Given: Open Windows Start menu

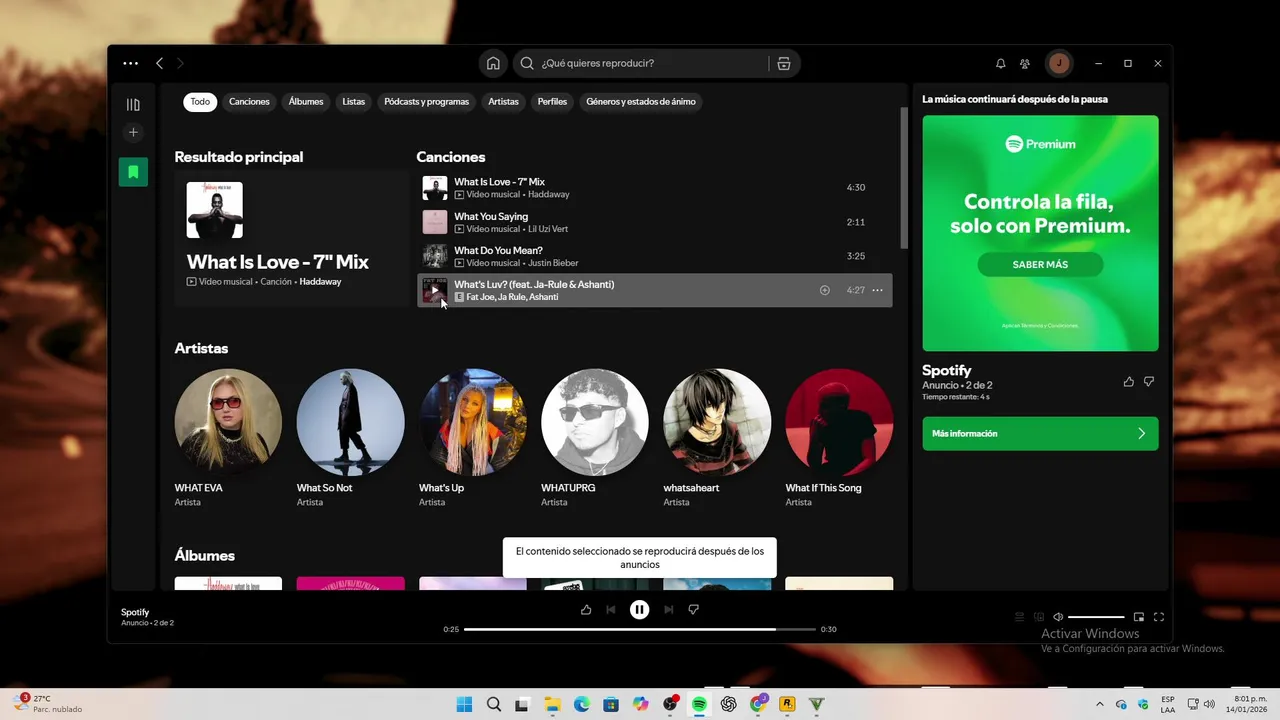Looking at the screenshot, I should [464, 704].
